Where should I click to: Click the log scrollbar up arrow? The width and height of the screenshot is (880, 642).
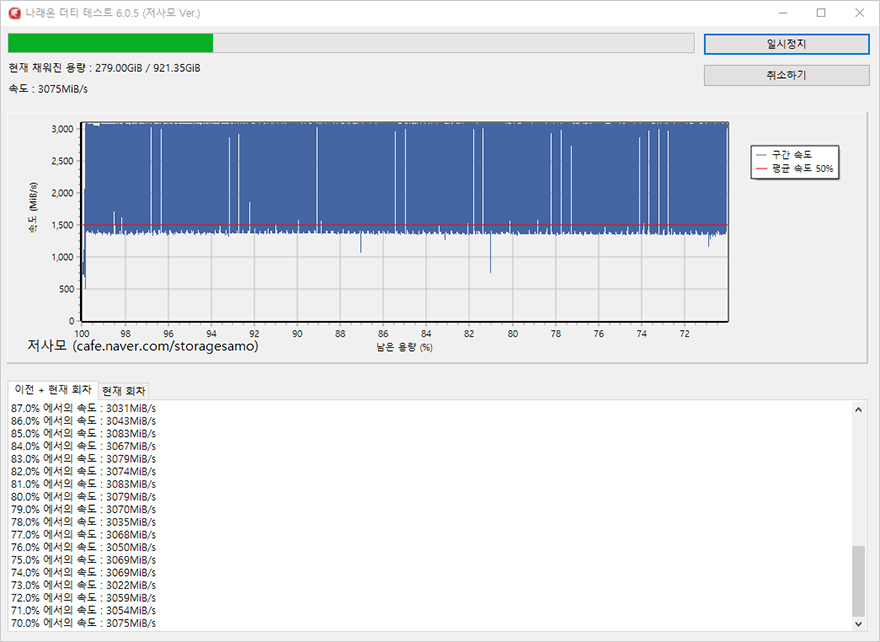[858, 410]
